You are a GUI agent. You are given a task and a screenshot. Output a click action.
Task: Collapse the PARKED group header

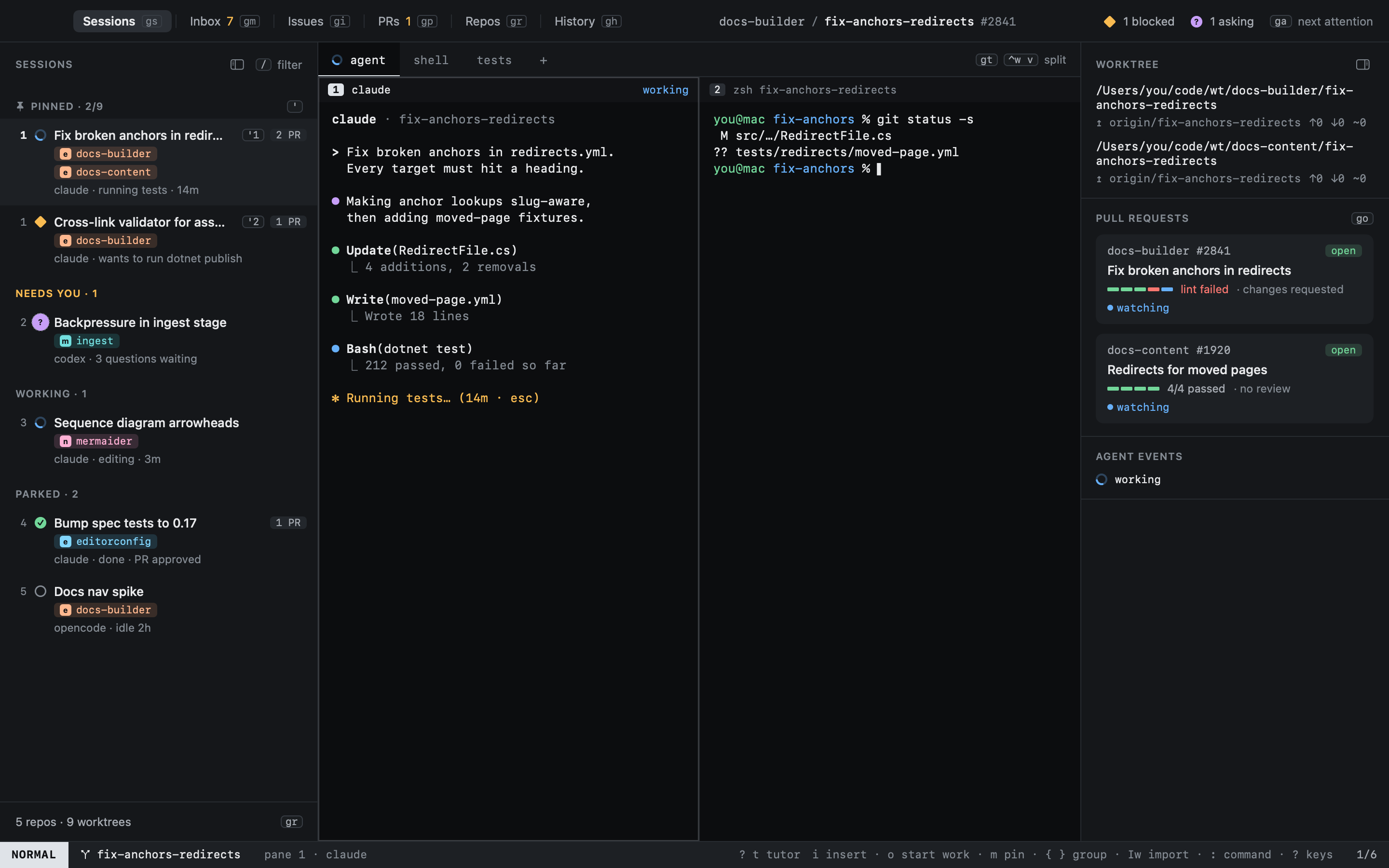coord(47,494)
